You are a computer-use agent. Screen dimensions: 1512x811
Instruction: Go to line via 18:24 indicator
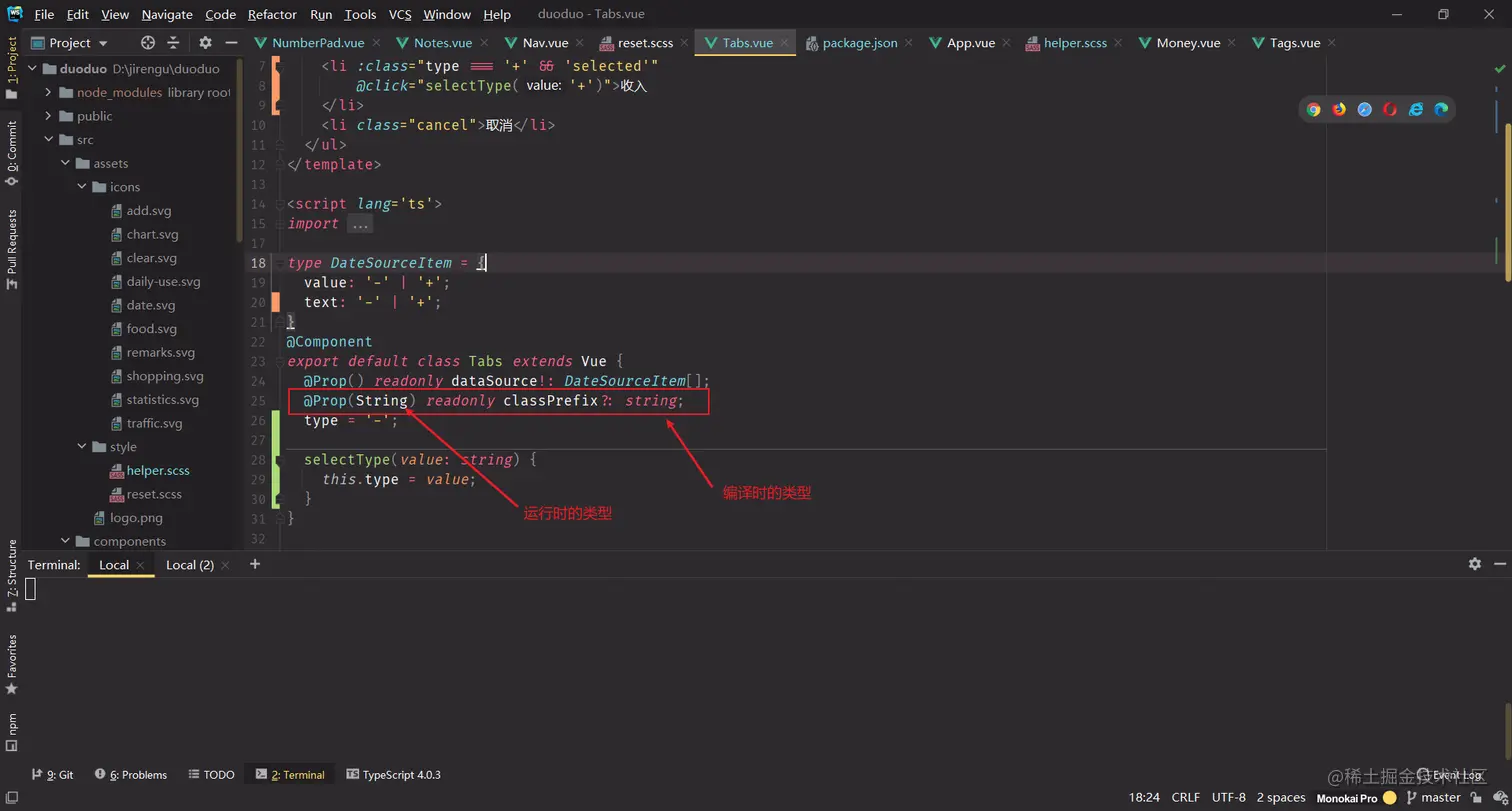tap(1144, 798)
